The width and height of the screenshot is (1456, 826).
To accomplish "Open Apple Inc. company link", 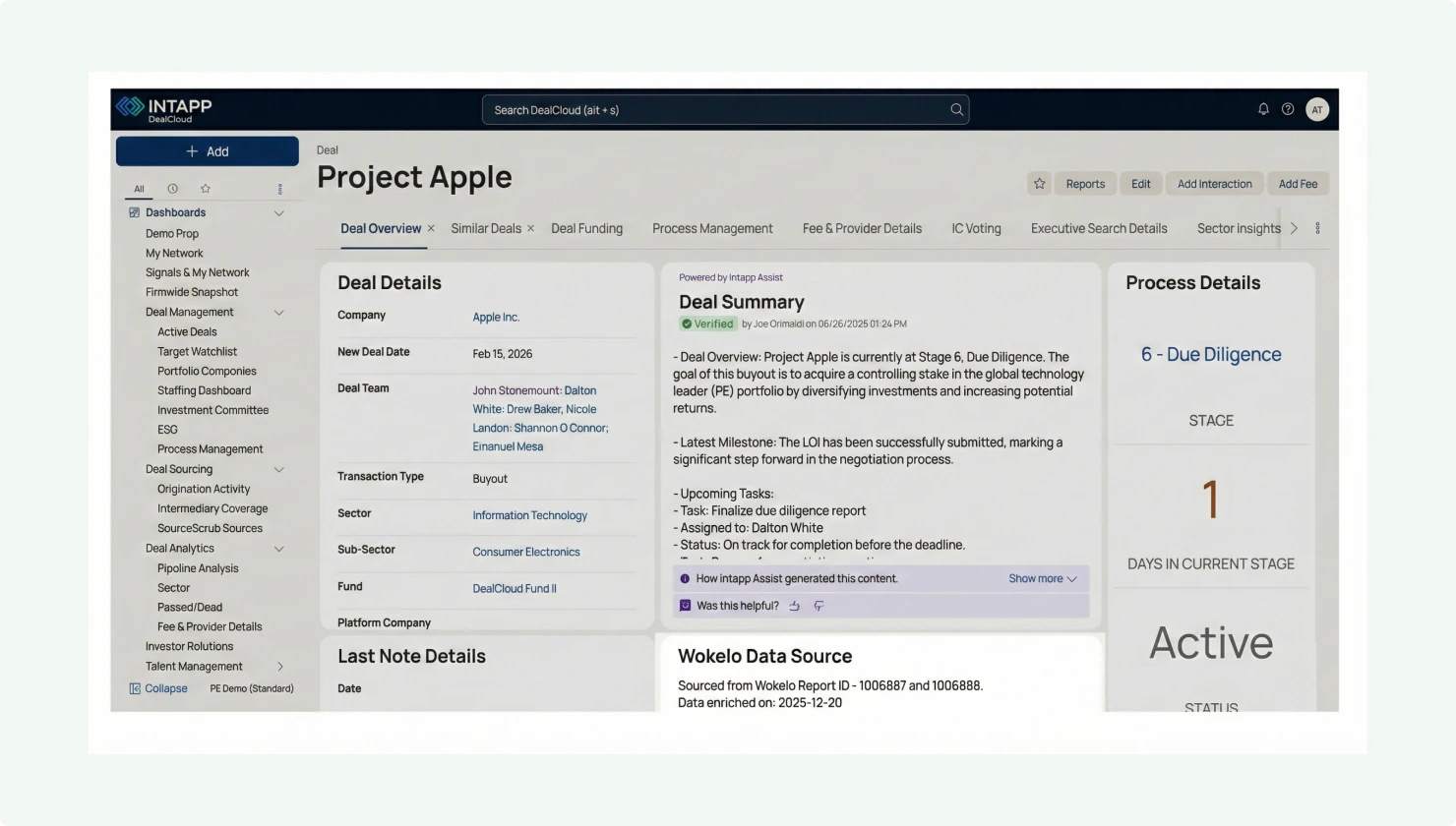I will (496, 318).
